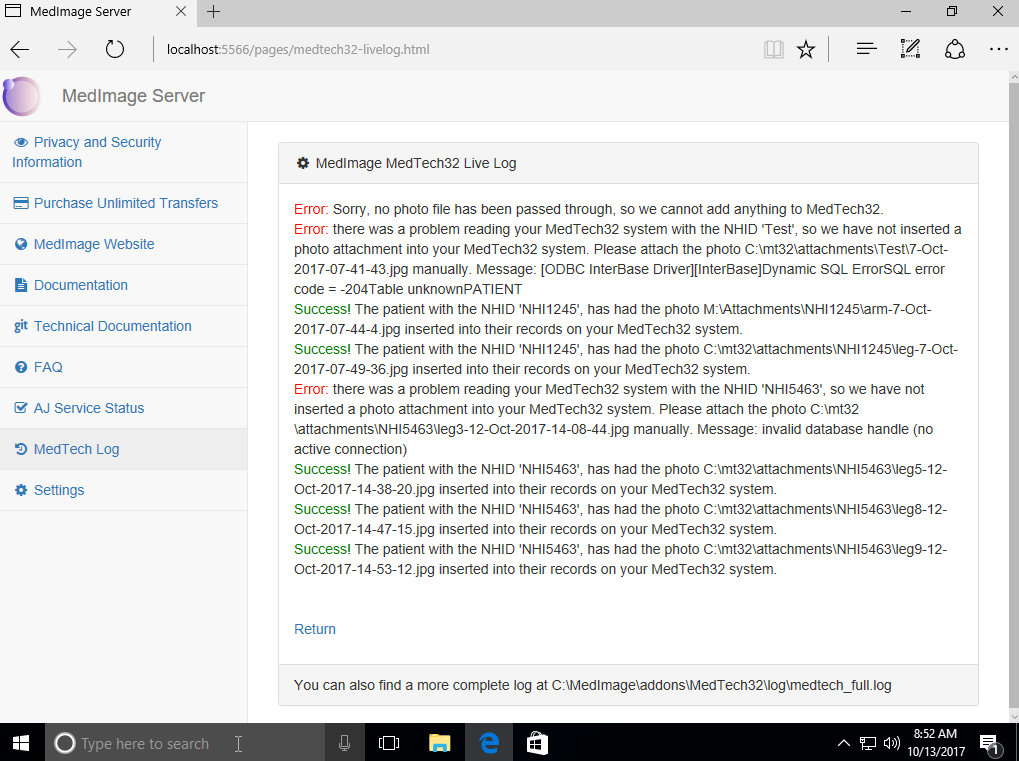This screenshot has height=761, width=1019.
Task: Click the address bar showing localhost:5566
Action: [455, 49]
